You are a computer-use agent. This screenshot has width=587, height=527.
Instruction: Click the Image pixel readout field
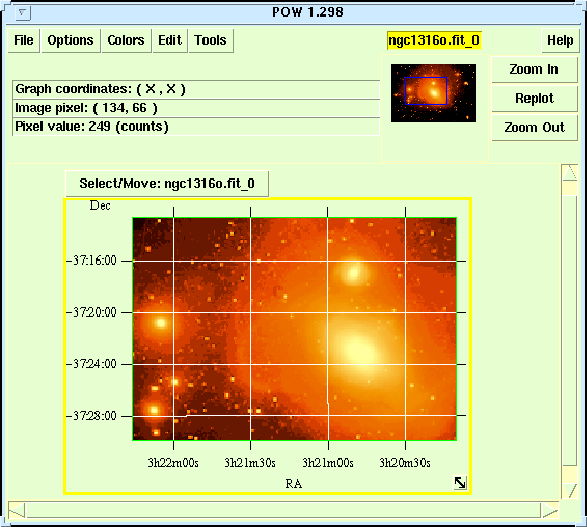(x=196, y=108)
